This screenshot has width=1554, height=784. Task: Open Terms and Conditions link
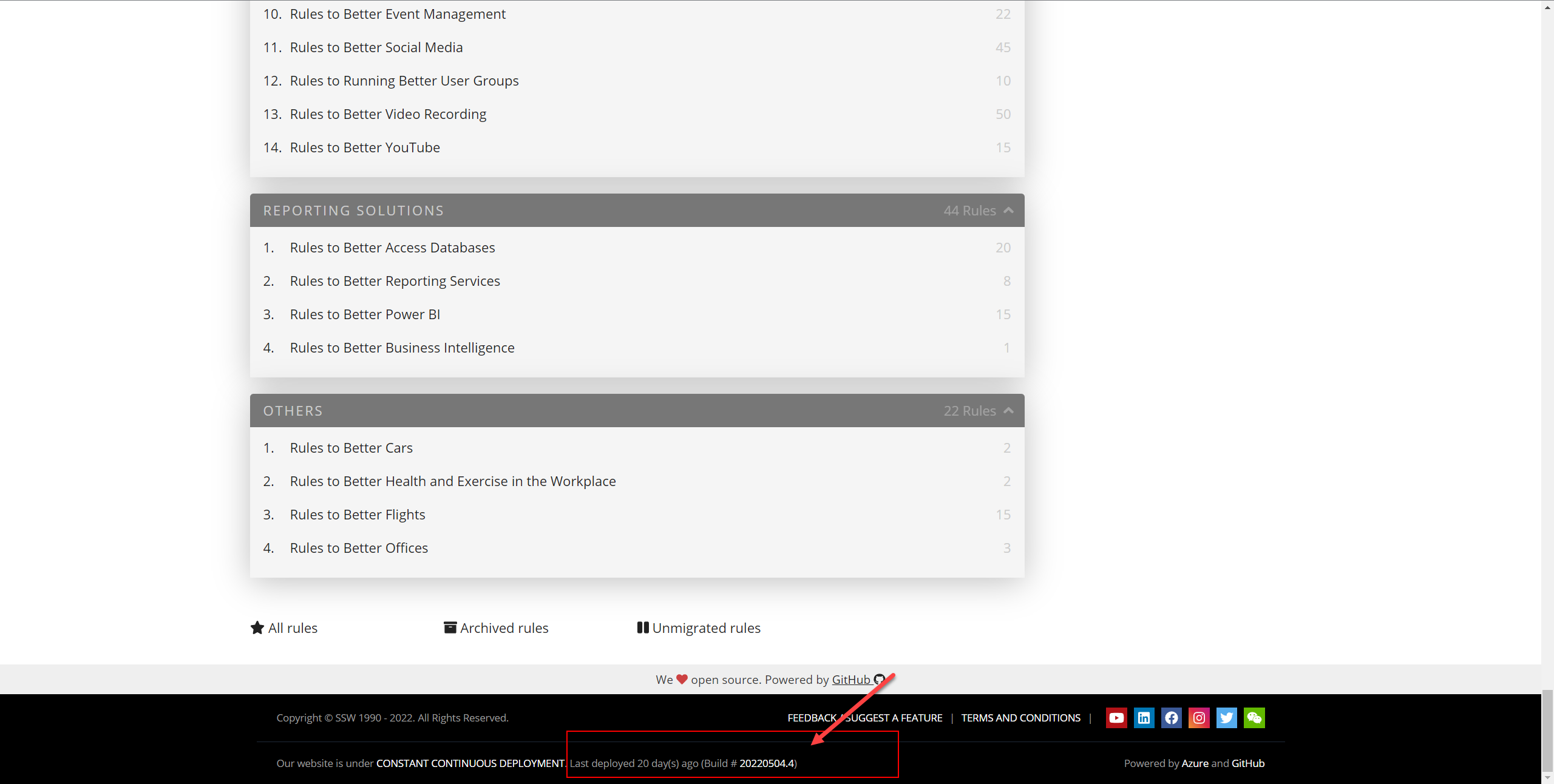(x=1020, y=718)
